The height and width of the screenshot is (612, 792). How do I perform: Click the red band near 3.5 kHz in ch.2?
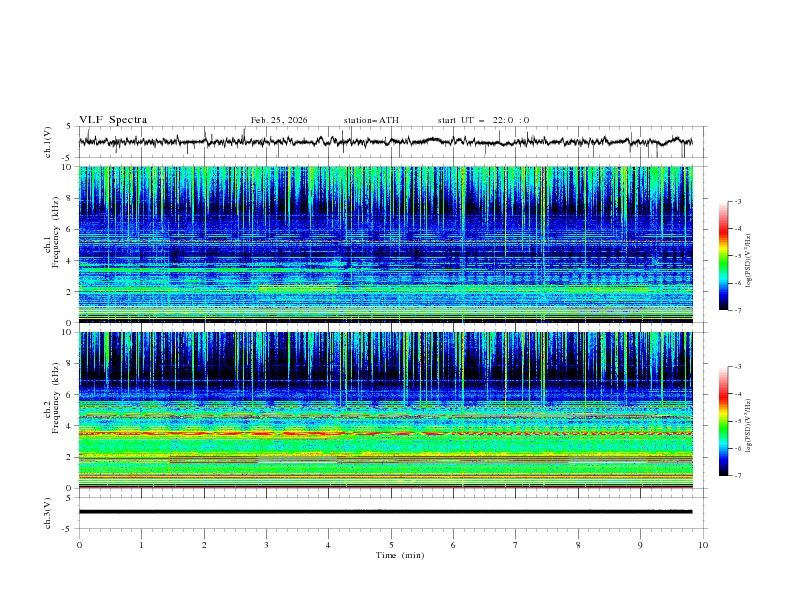(x=385, y=433)
